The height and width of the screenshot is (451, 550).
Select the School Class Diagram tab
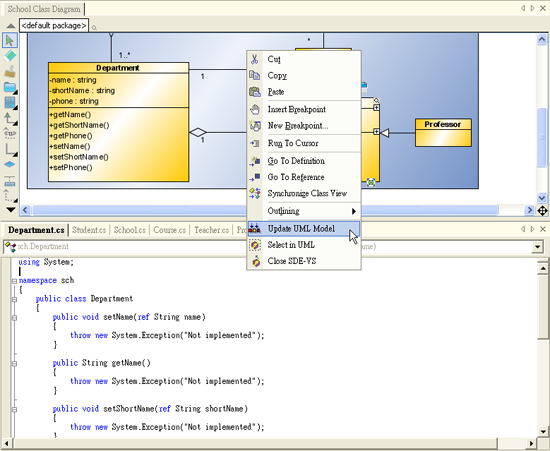[44, 9]
